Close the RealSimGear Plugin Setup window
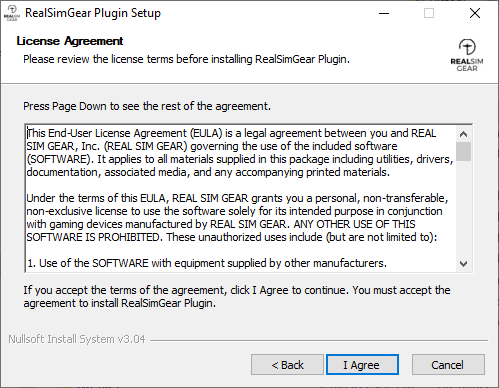The image size is (499, 388). pyautogui.click(x=475, y=13)
